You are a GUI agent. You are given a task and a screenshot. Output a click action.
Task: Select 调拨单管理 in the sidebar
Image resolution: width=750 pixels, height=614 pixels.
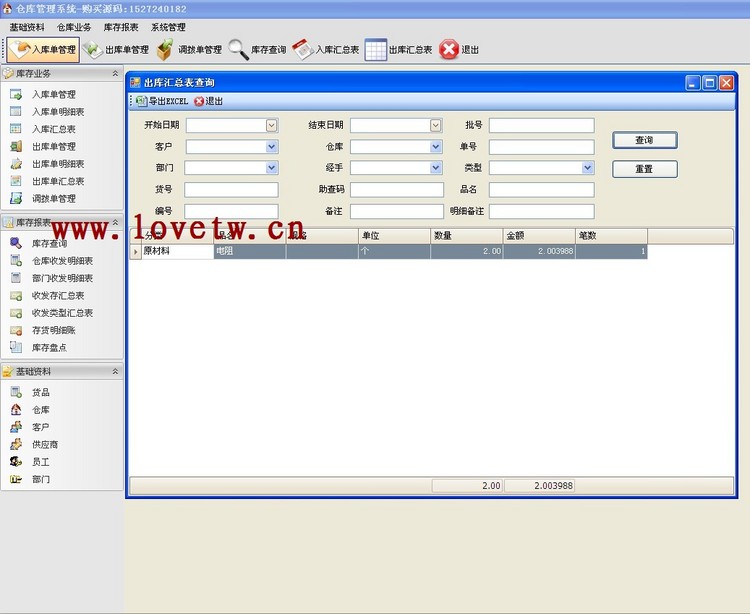[x=54, y=198]
